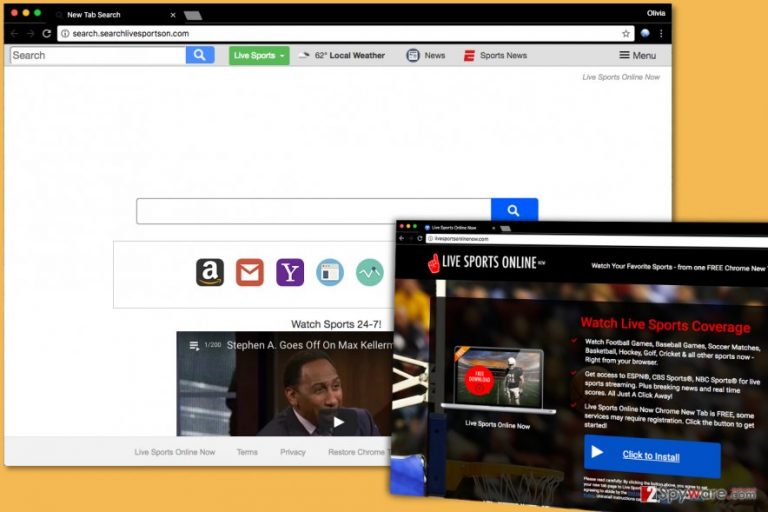Open the Yahoo shortcut icon
768x512 pixels.
tap(290, 272)
